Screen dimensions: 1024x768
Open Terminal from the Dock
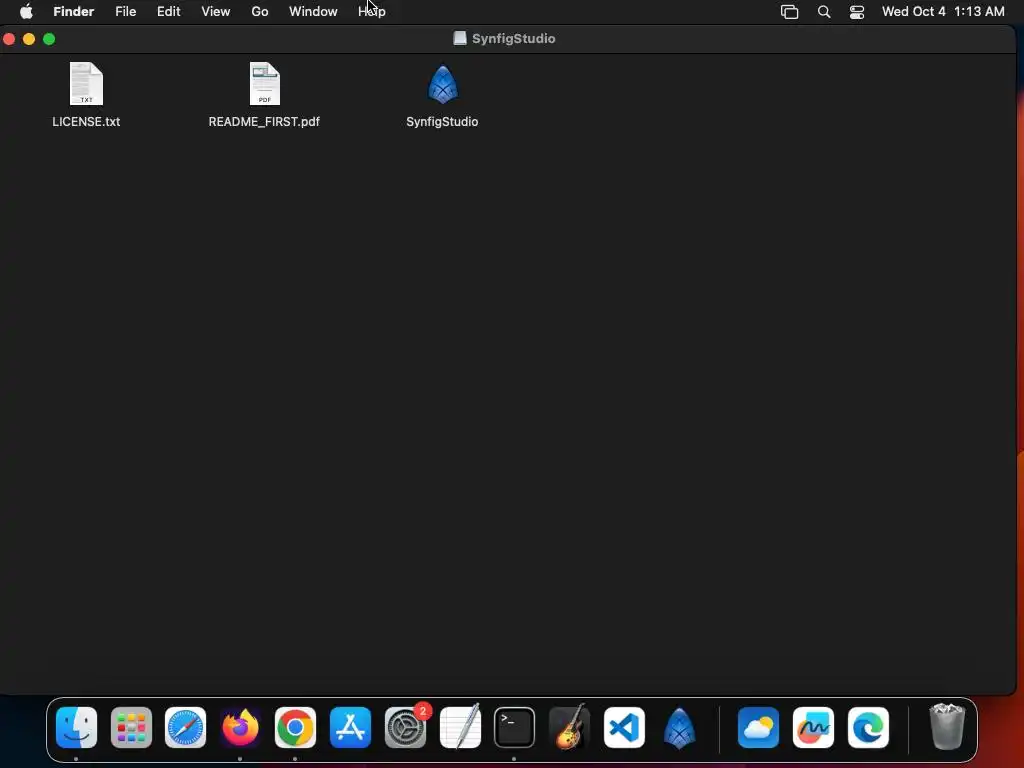pyautogui.click(x=515, y=727)
